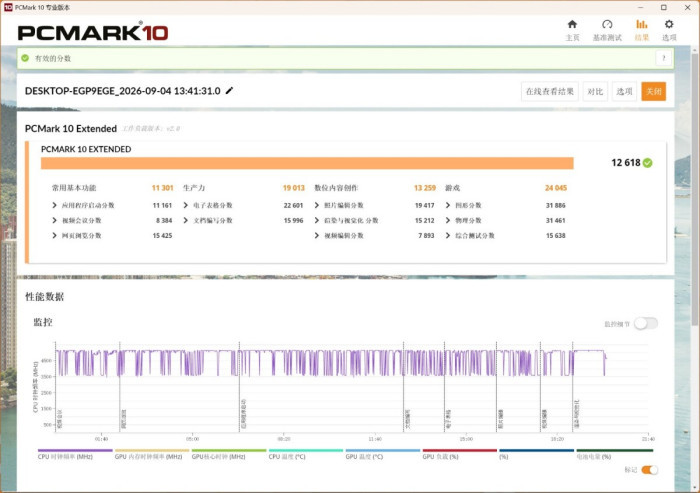Click the 游戏 score 24 045
Screen dimensions: 700x493
point(556,188)
